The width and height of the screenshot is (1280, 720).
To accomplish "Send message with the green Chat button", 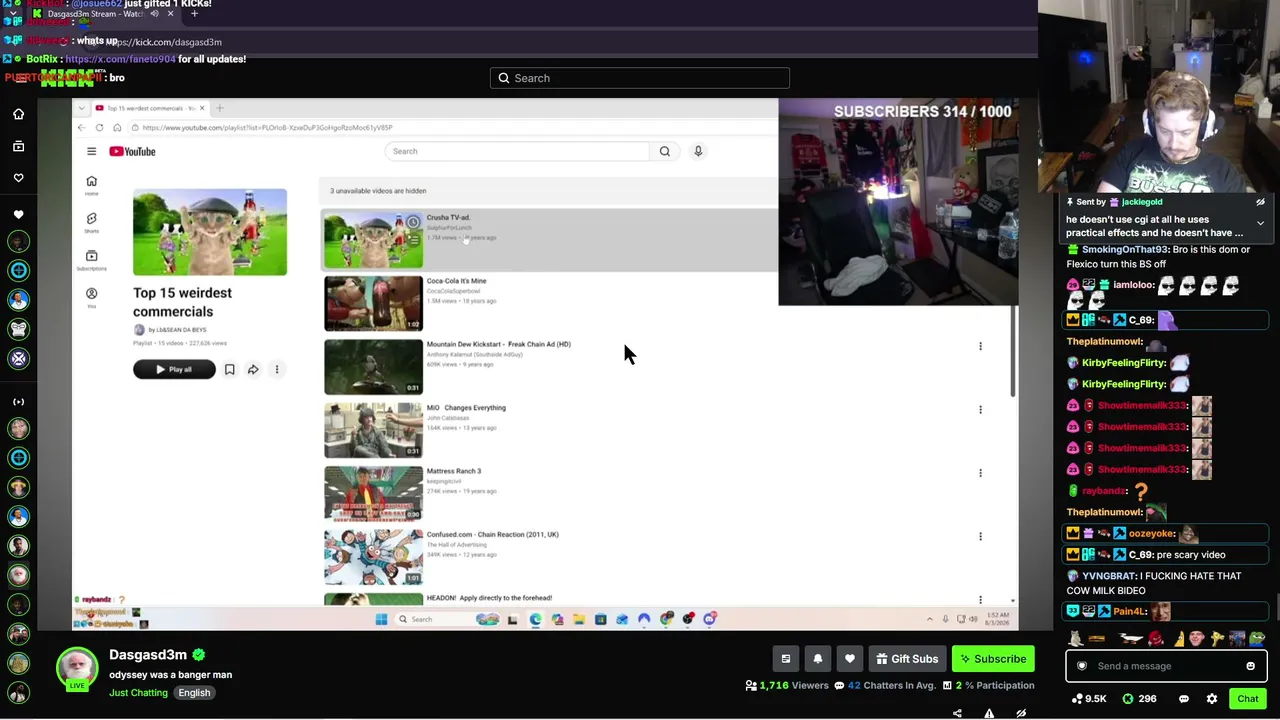I will pyautogui.click(x=1248, y=699).
